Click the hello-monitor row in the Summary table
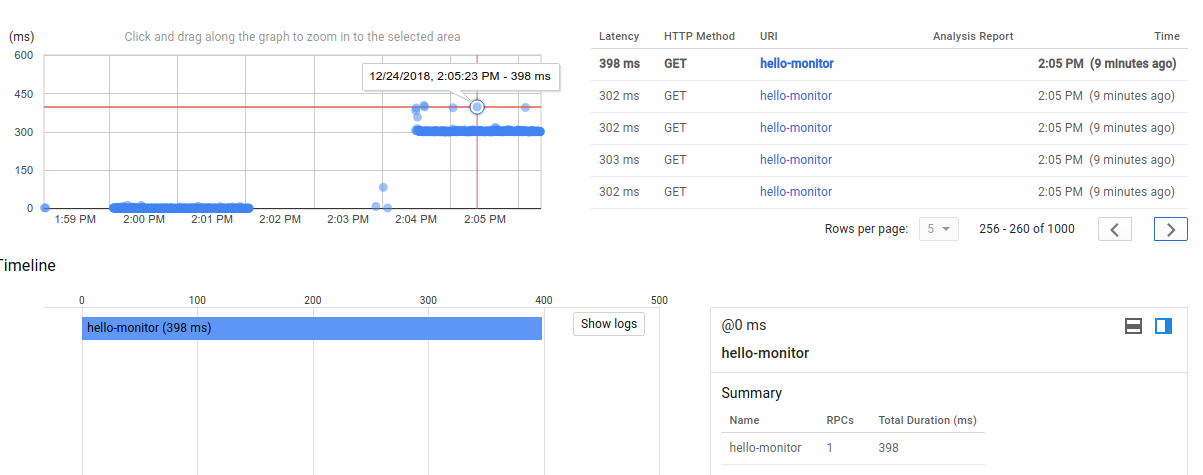Viewport: 1203px width, 475px height. click(x=765, y=448)
